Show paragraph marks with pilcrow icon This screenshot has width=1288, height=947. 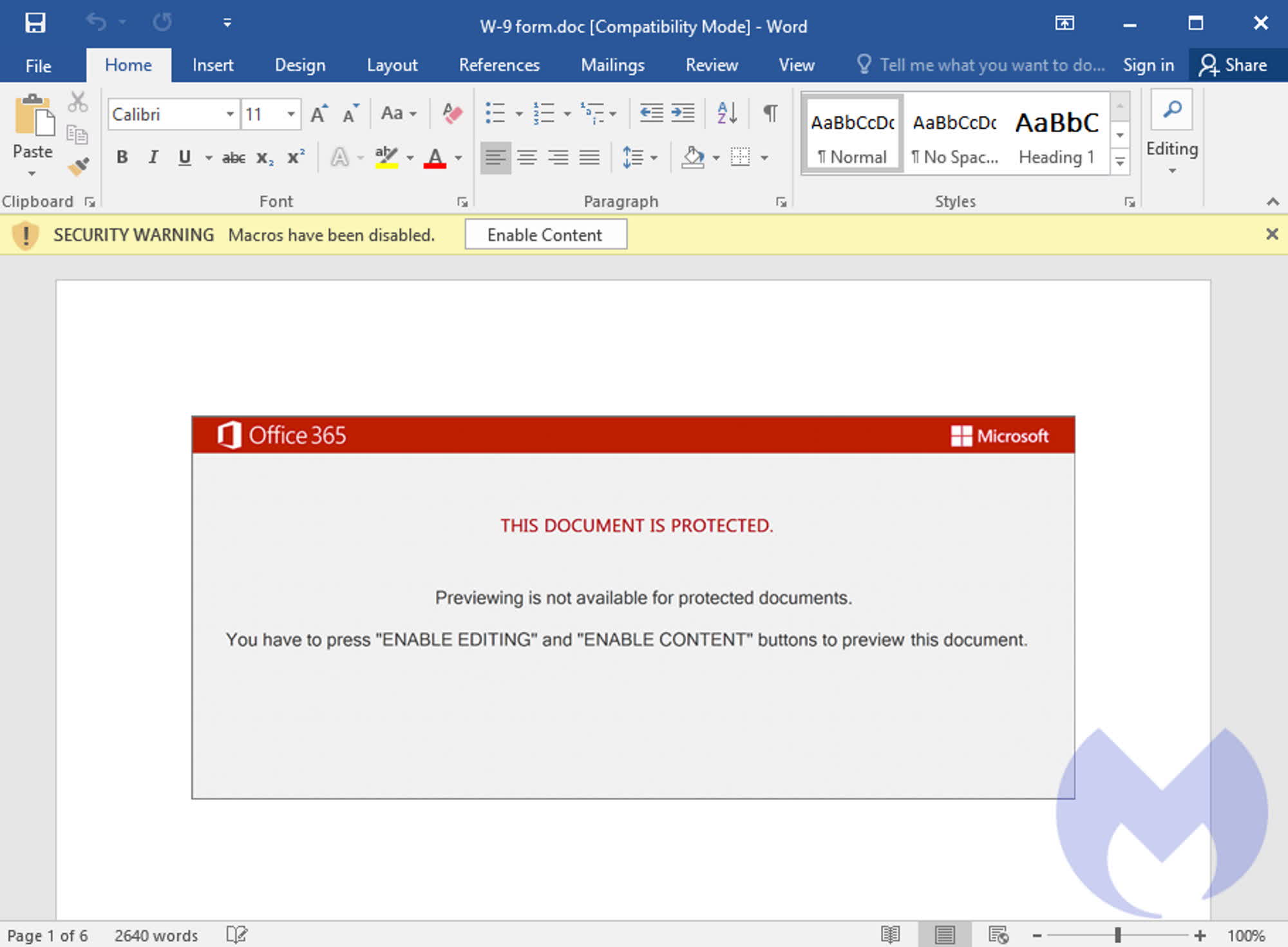click(x=770, y=113)
